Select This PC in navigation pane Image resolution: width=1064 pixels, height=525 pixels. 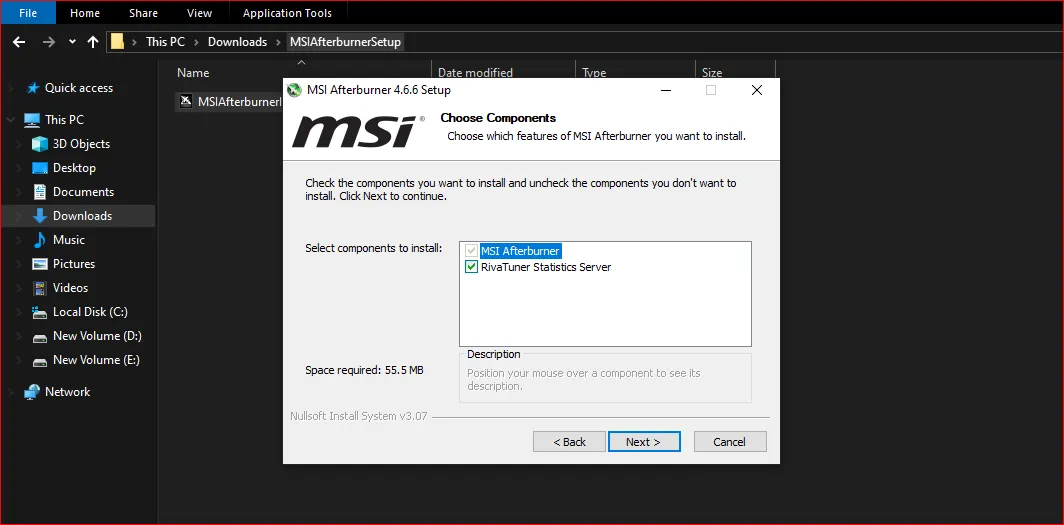click(64, 119)
